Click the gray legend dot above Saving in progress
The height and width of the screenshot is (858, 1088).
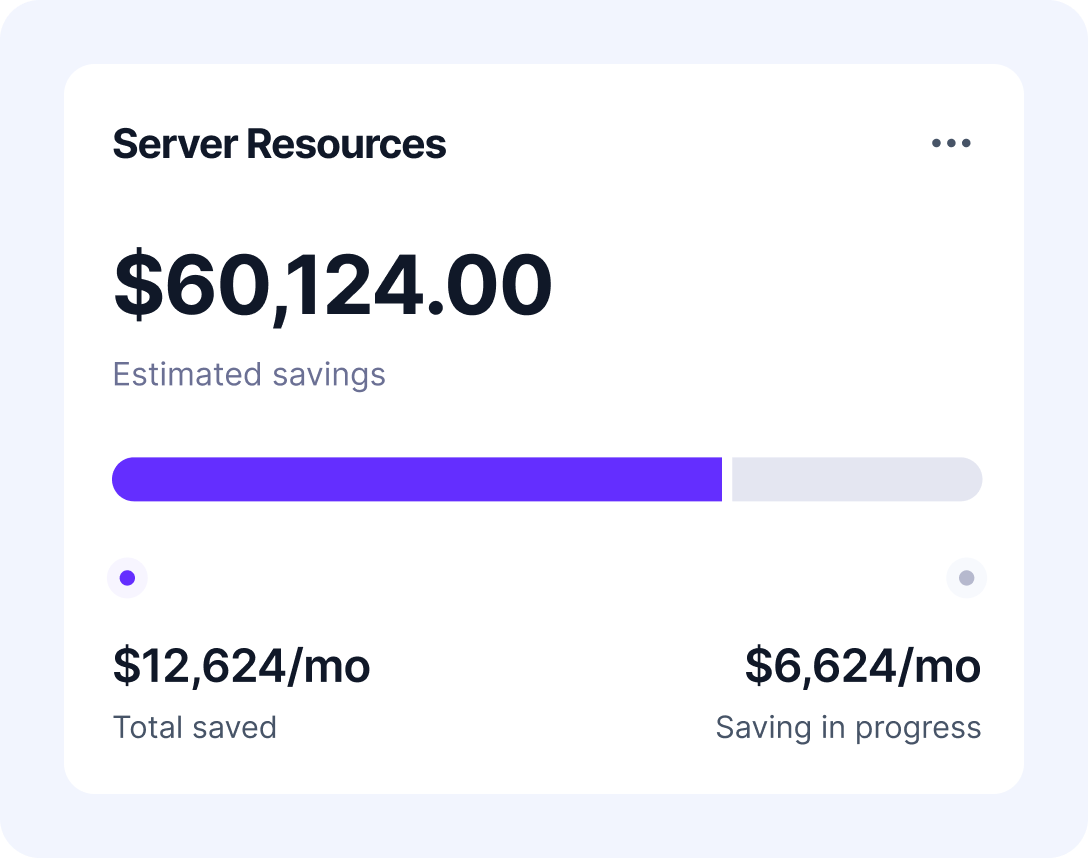966,578
